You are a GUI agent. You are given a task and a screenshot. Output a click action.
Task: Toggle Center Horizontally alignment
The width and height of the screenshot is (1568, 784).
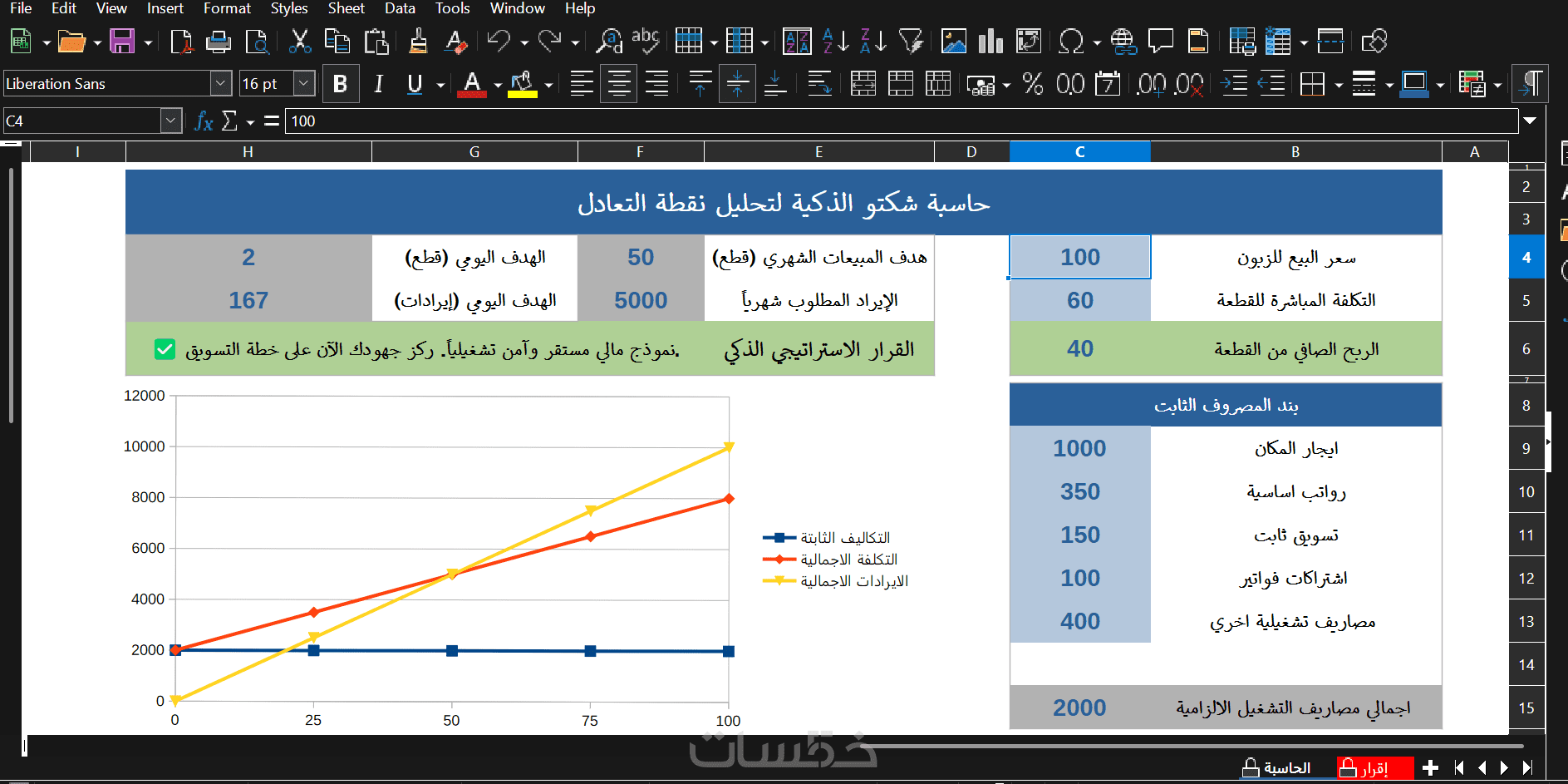point(619,83)
